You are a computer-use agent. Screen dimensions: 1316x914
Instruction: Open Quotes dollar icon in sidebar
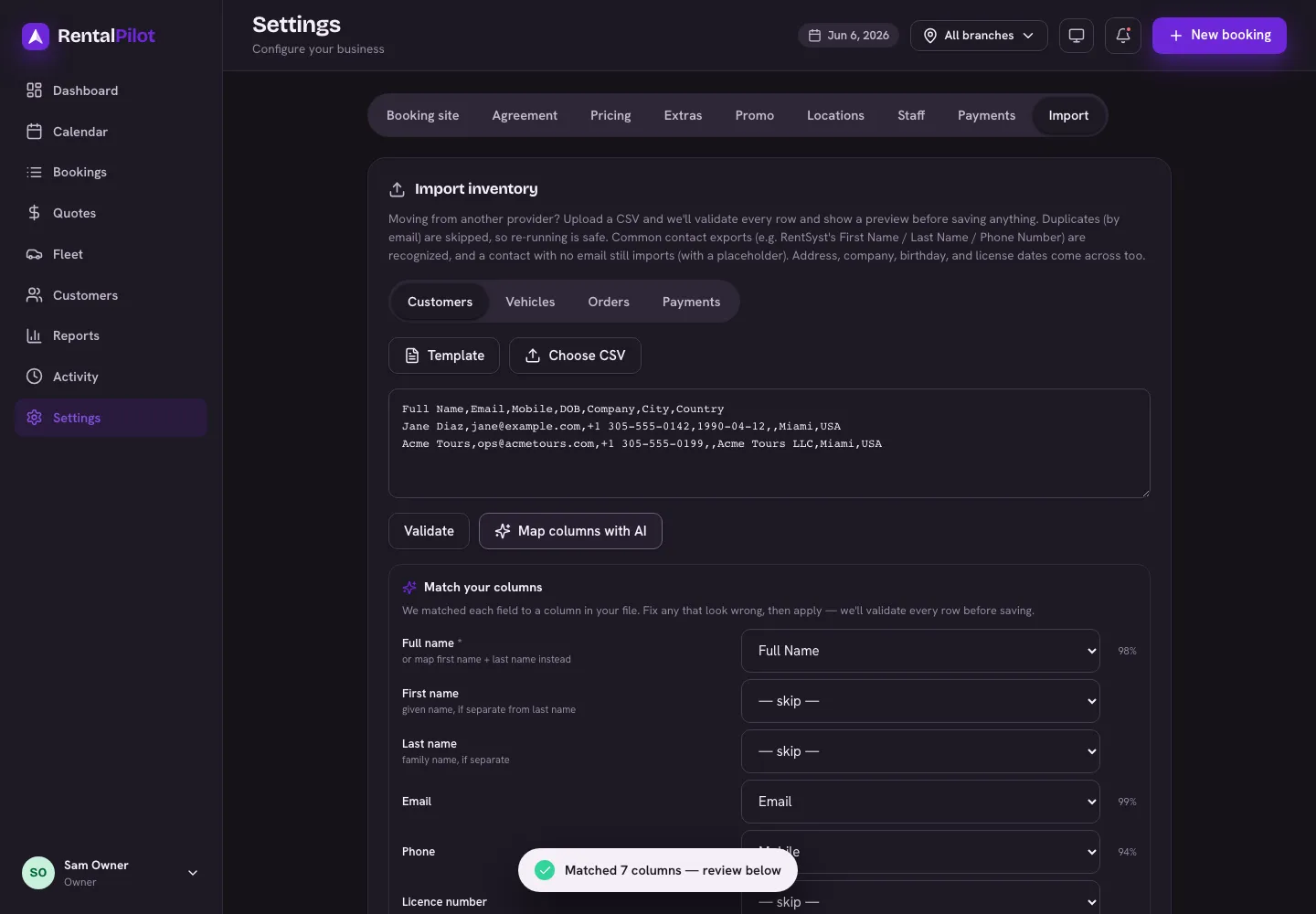pos(35,213)
